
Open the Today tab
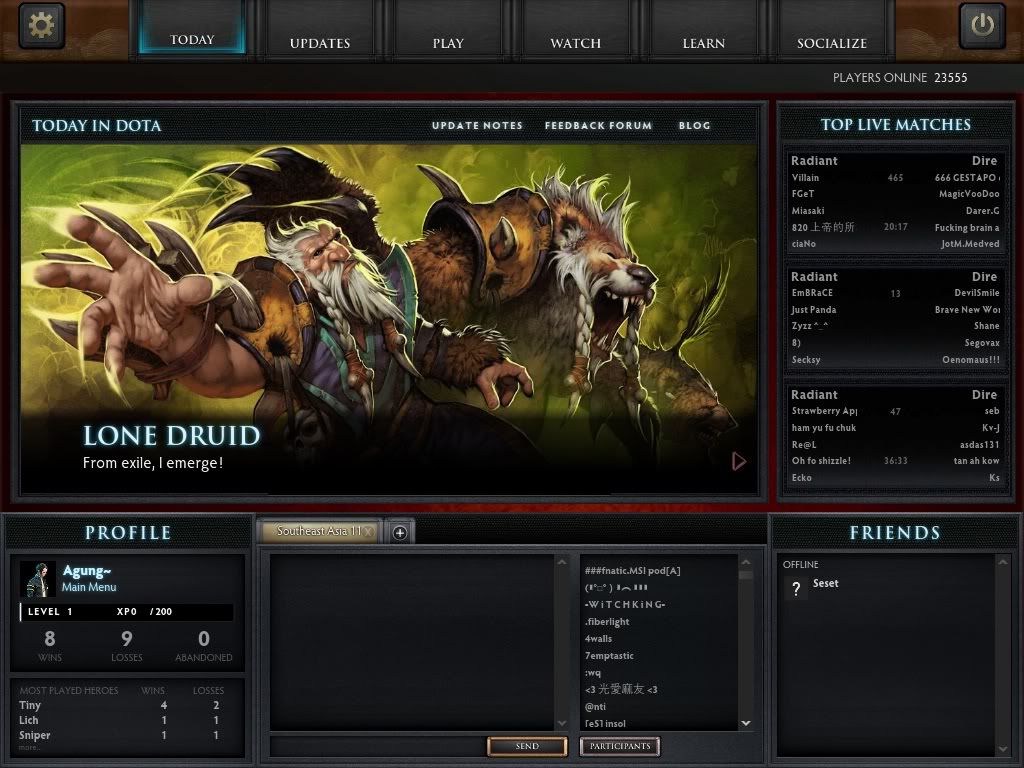[192, 28]
